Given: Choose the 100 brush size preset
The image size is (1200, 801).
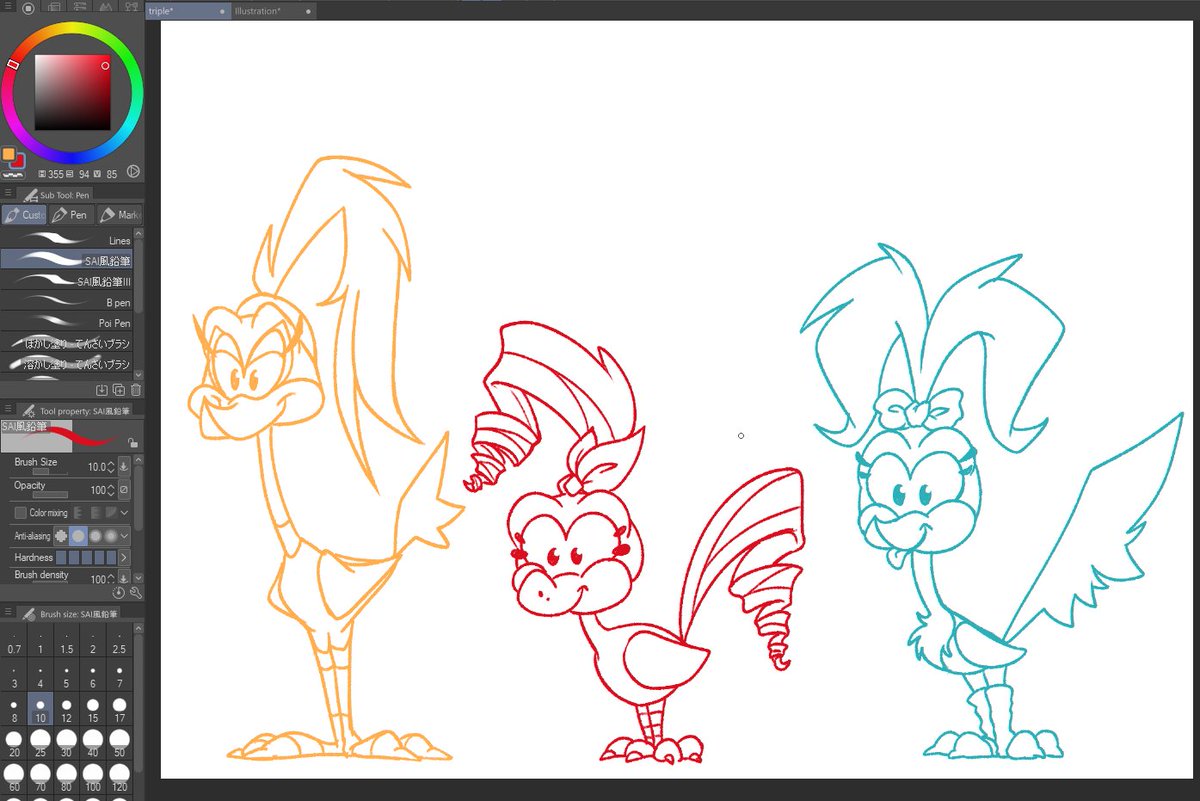Looking at the screenshot, I should point(93,777).
